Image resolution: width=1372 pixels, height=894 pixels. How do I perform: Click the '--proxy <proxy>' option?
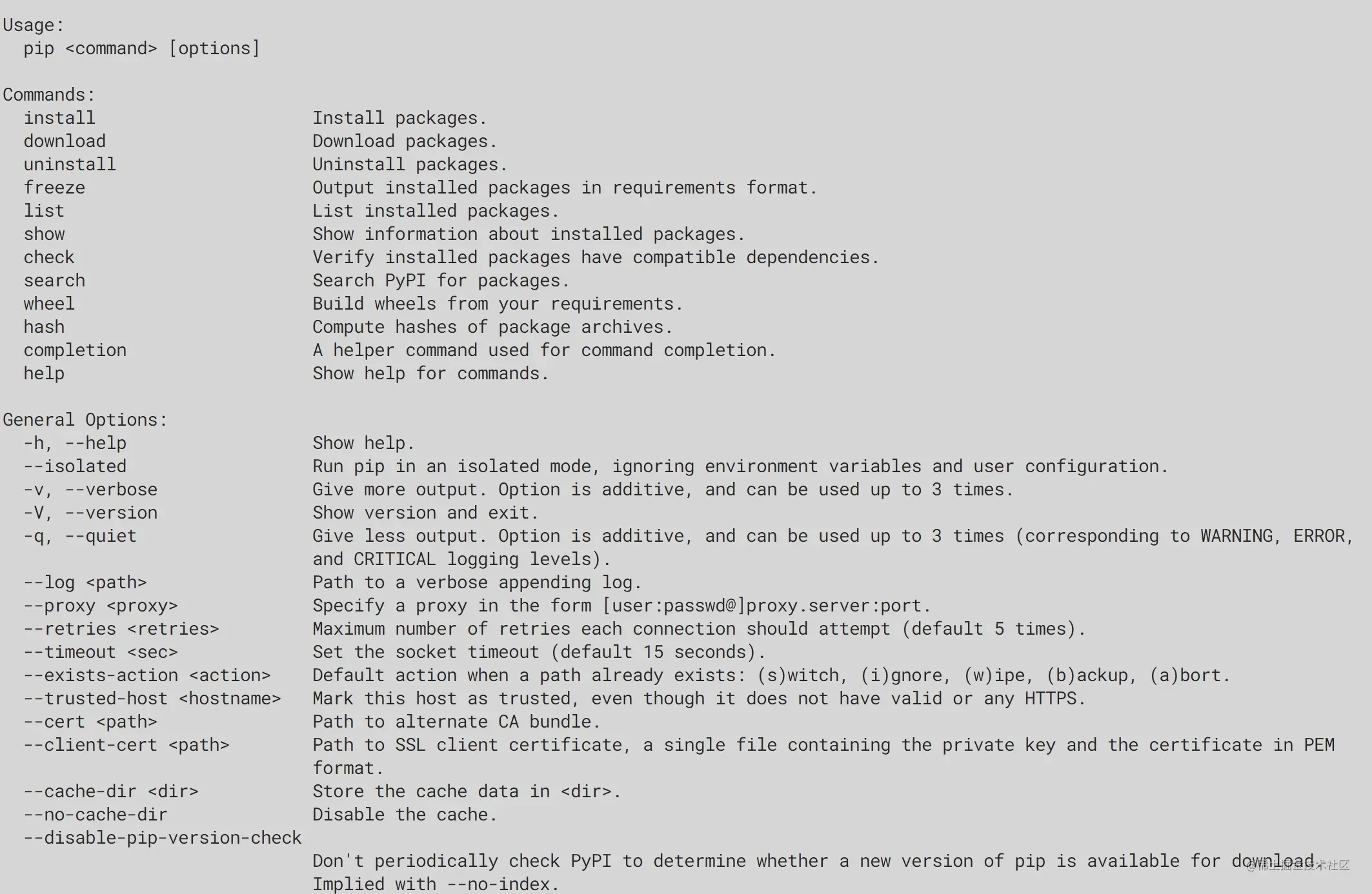pos(101,606)
